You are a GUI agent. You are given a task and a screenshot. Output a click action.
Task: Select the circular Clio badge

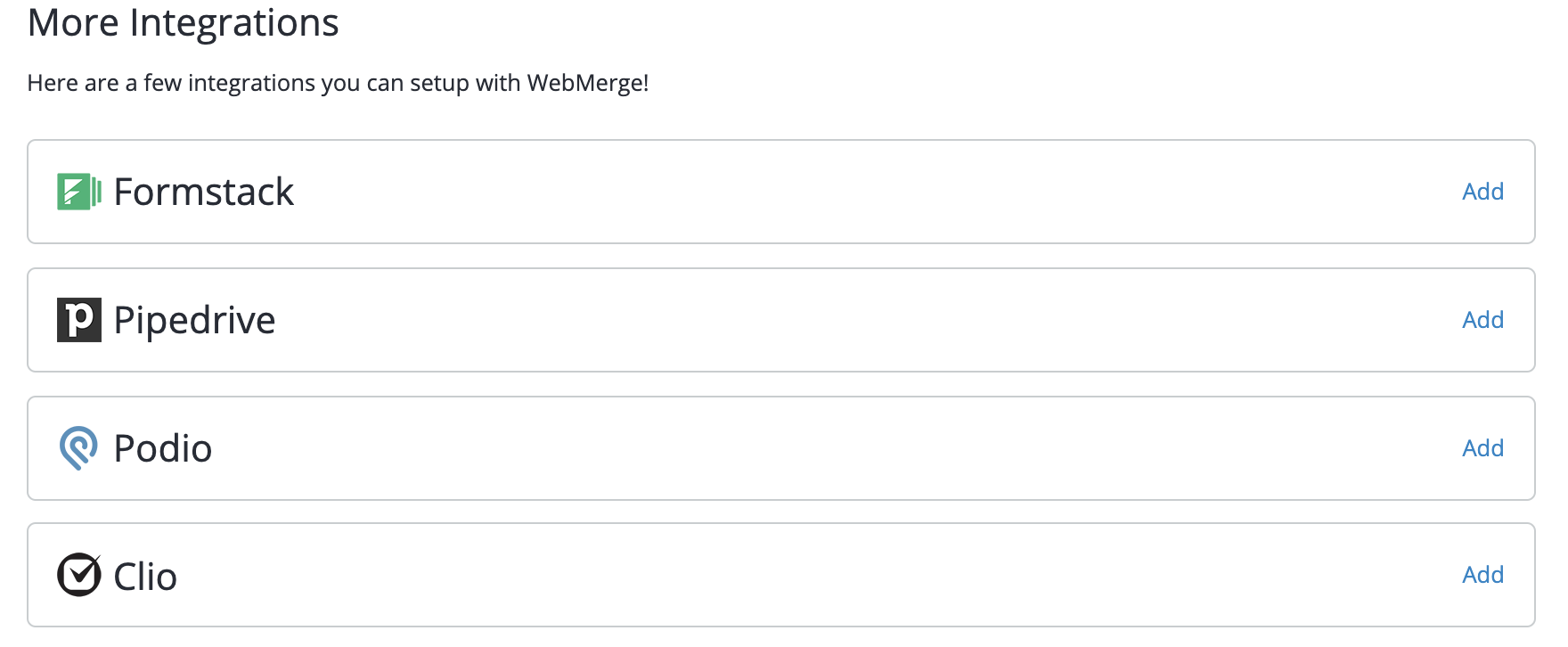coord(79,575)
